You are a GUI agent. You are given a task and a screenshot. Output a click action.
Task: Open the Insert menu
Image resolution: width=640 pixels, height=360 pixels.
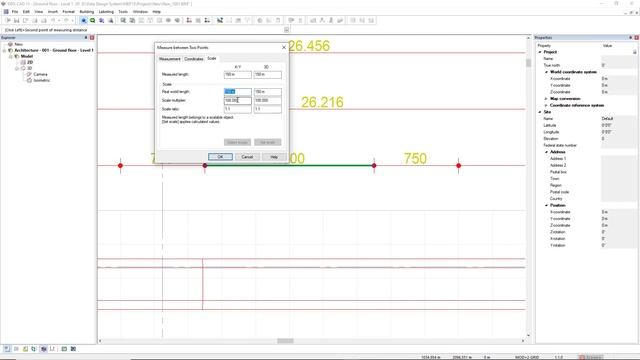pos(53,12)
